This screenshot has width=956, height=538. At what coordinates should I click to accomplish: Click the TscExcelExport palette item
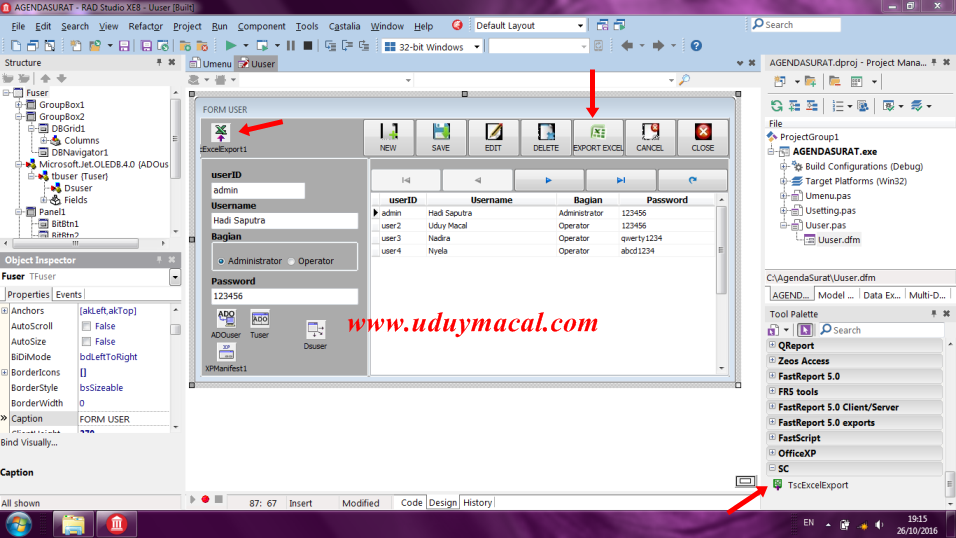818,485
